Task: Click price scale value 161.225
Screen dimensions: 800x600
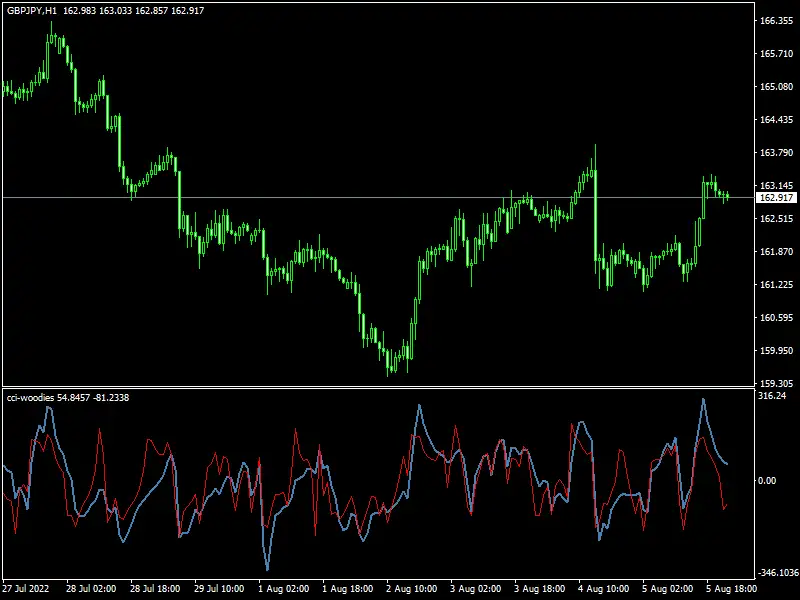Action: [x=777, y=285]
